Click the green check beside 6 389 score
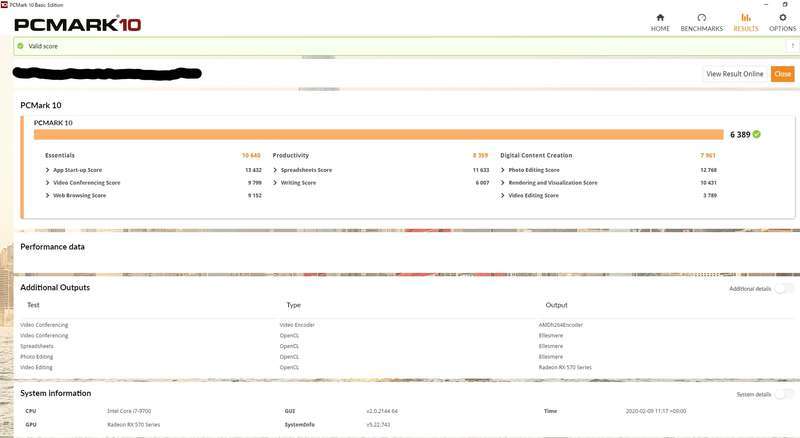 pyautogui.click(x=757, y=134)
